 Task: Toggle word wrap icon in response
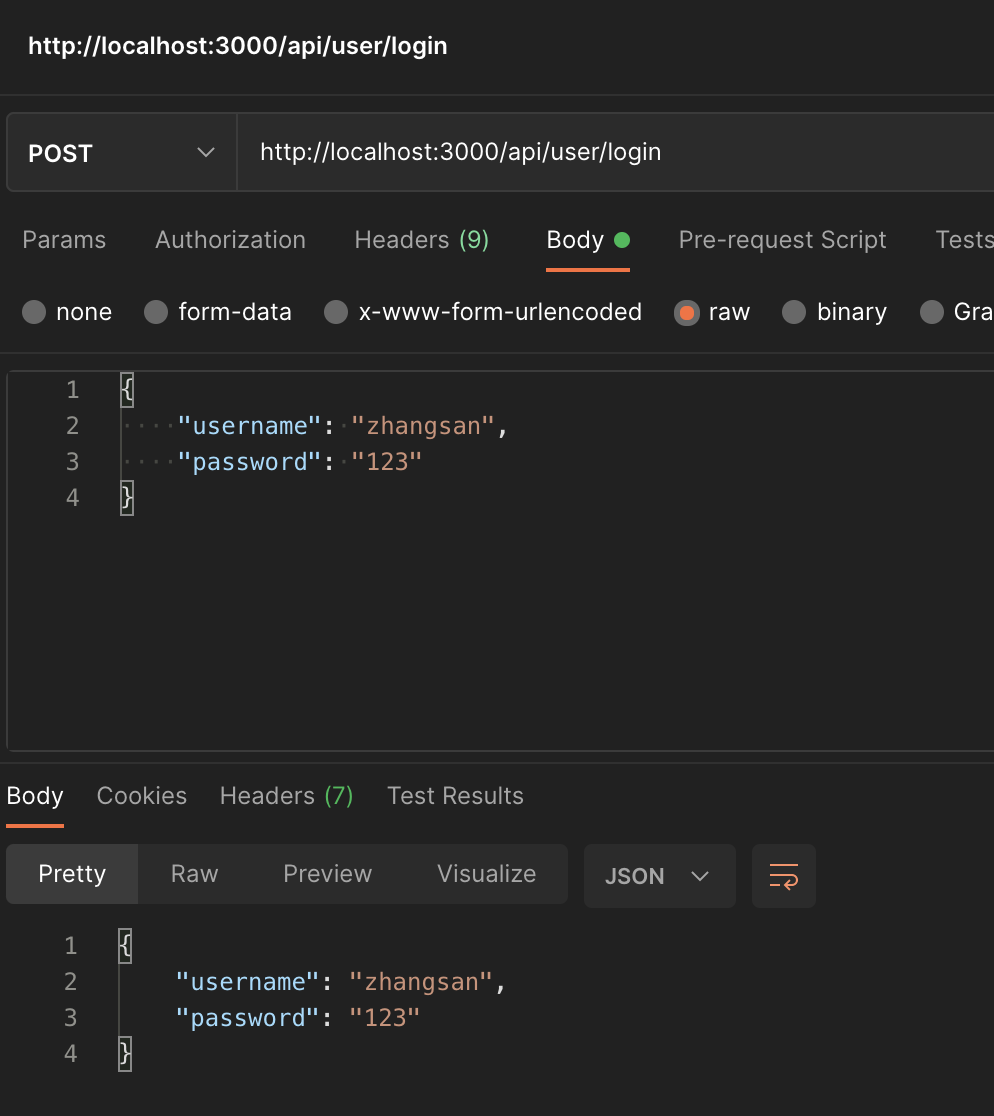pyautogui.click(x=783, y=876)
